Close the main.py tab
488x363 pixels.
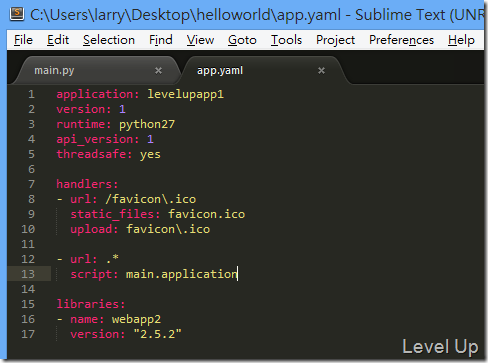[158, 71]
